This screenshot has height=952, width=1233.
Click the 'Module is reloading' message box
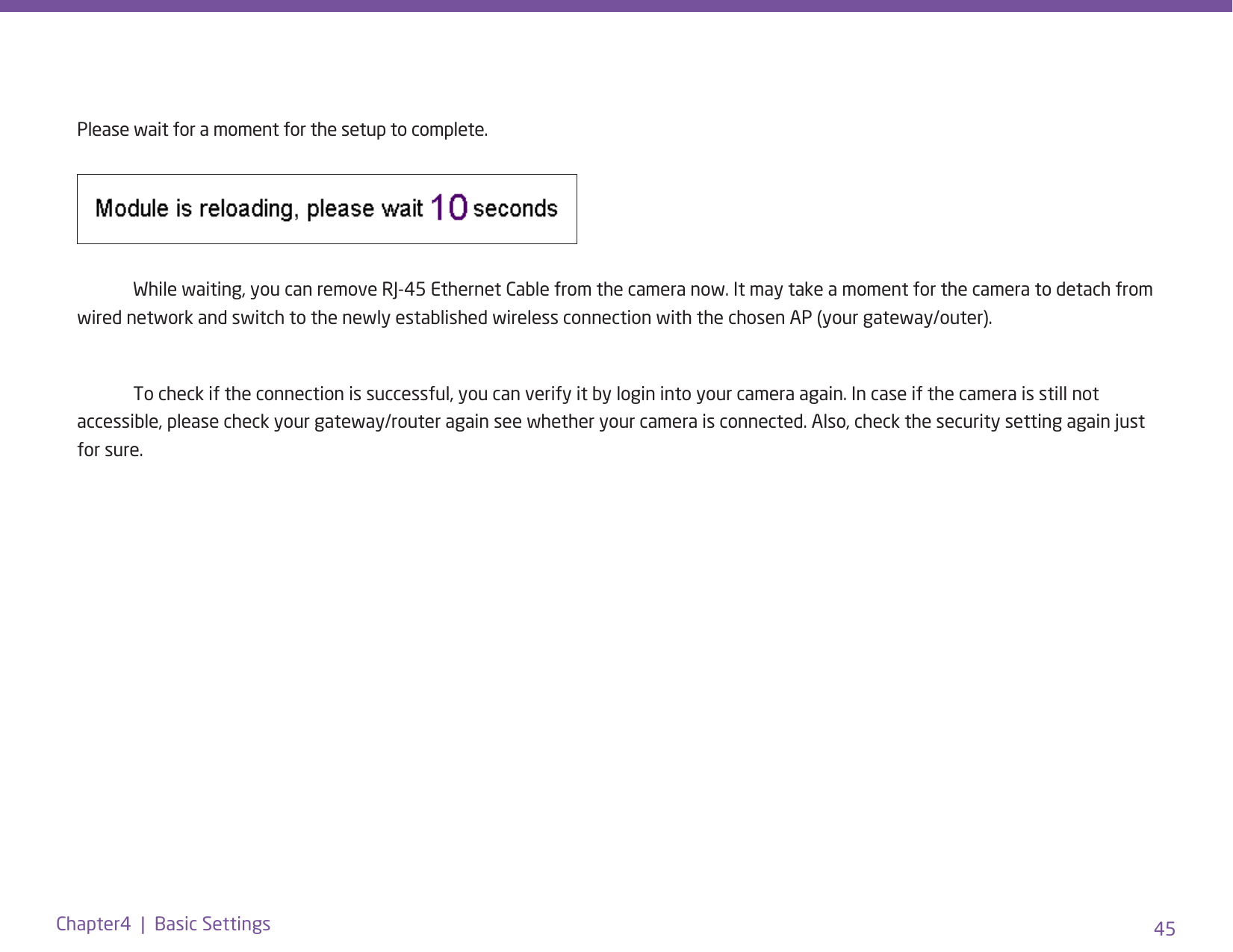coord(327,209)
